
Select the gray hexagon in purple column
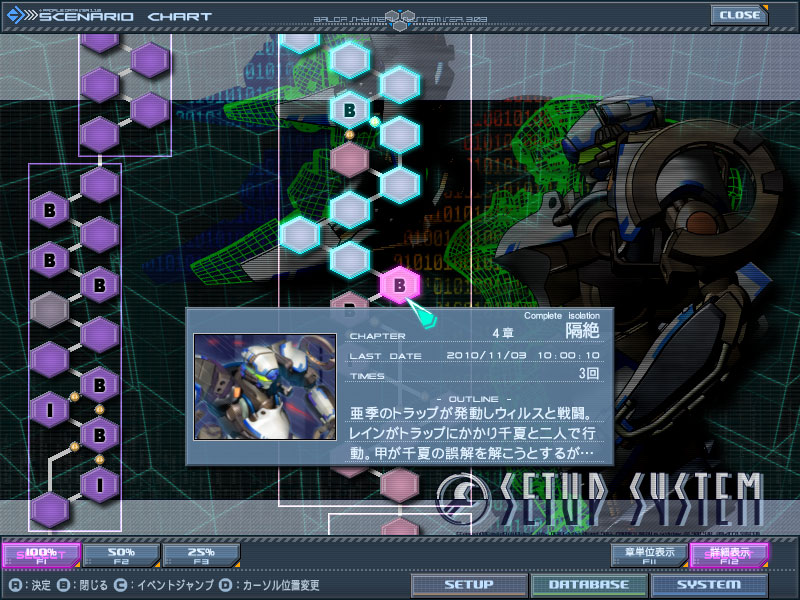point(49,309)
